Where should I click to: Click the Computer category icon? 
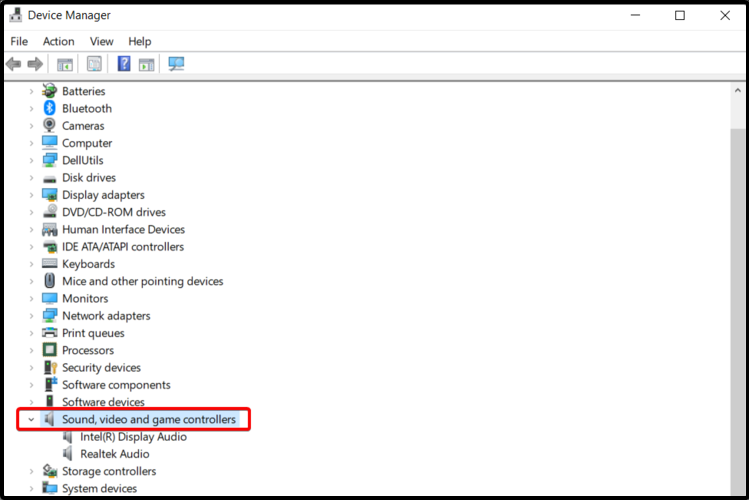tap(49, 143)
